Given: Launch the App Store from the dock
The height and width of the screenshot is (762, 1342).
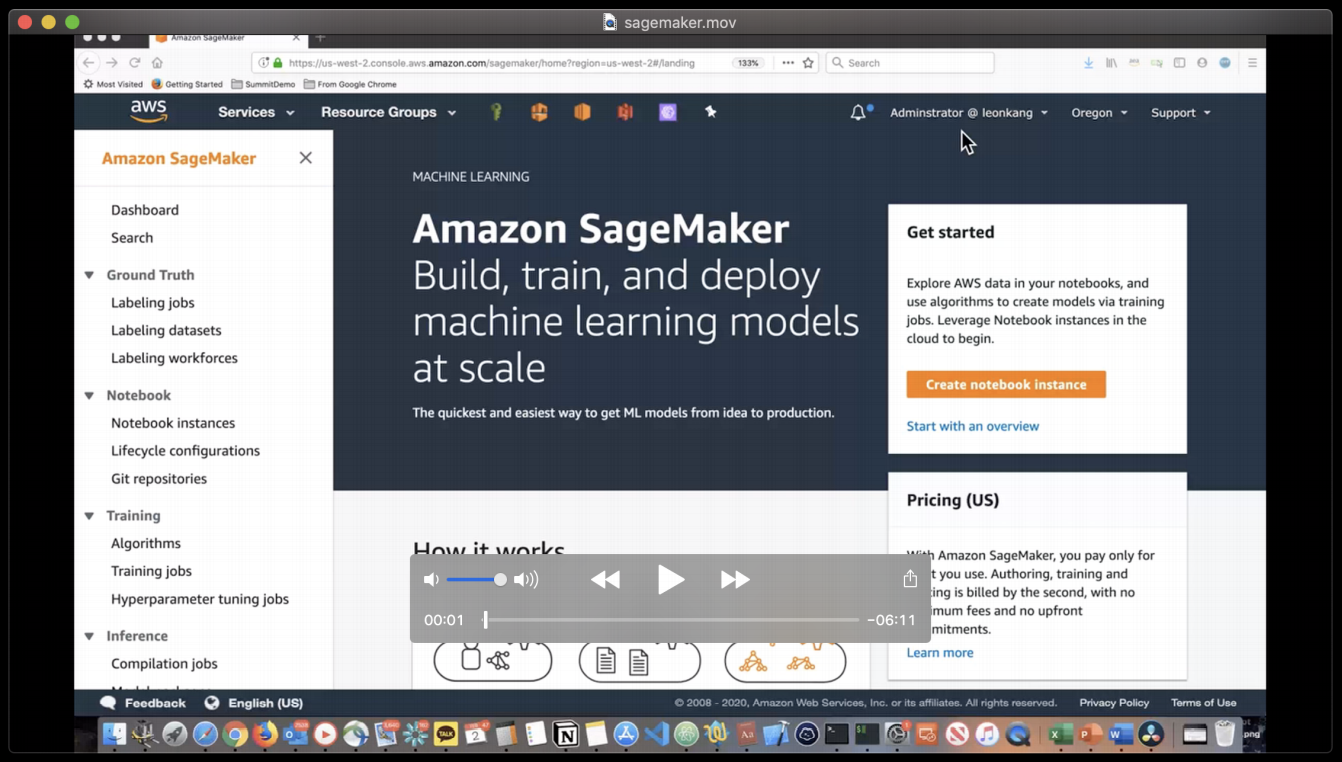Looking at the screenshot, I should [626, 734].
